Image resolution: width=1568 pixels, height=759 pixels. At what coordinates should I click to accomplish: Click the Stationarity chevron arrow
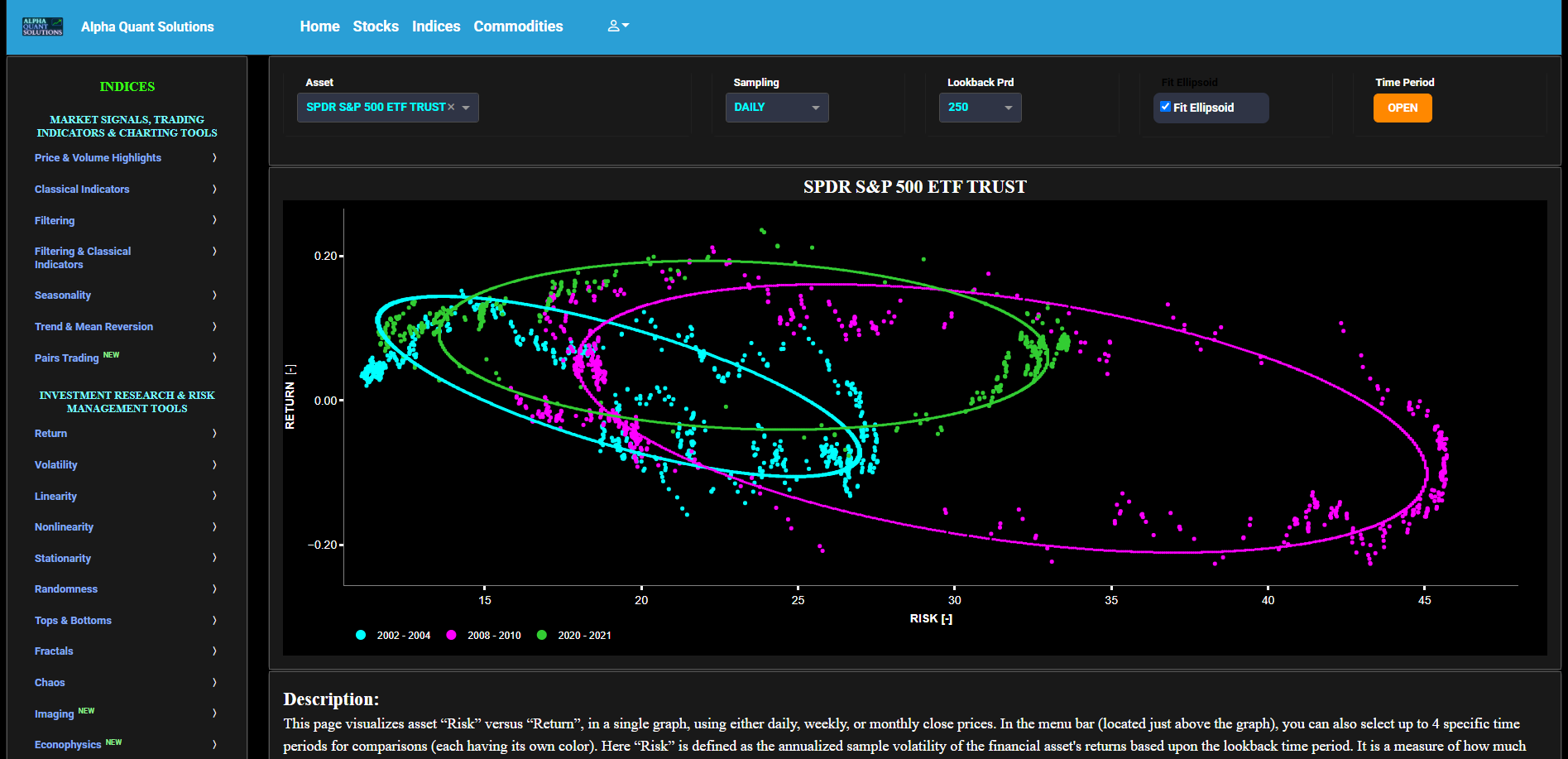point(214,558)
